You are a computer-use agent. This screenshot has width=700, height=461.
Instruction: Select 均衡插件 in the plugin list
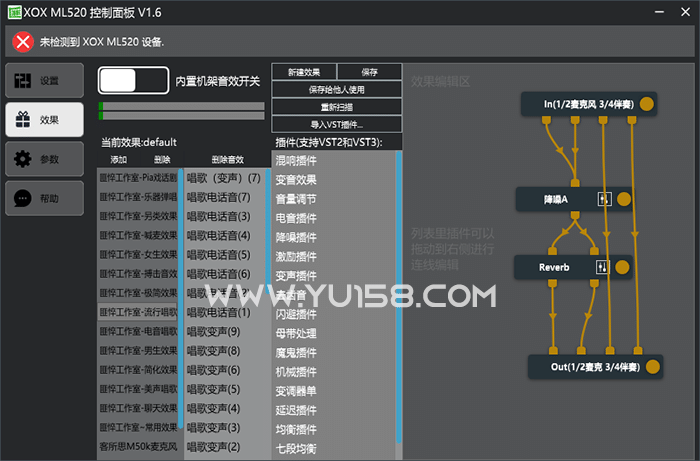[x=333, y=429]
